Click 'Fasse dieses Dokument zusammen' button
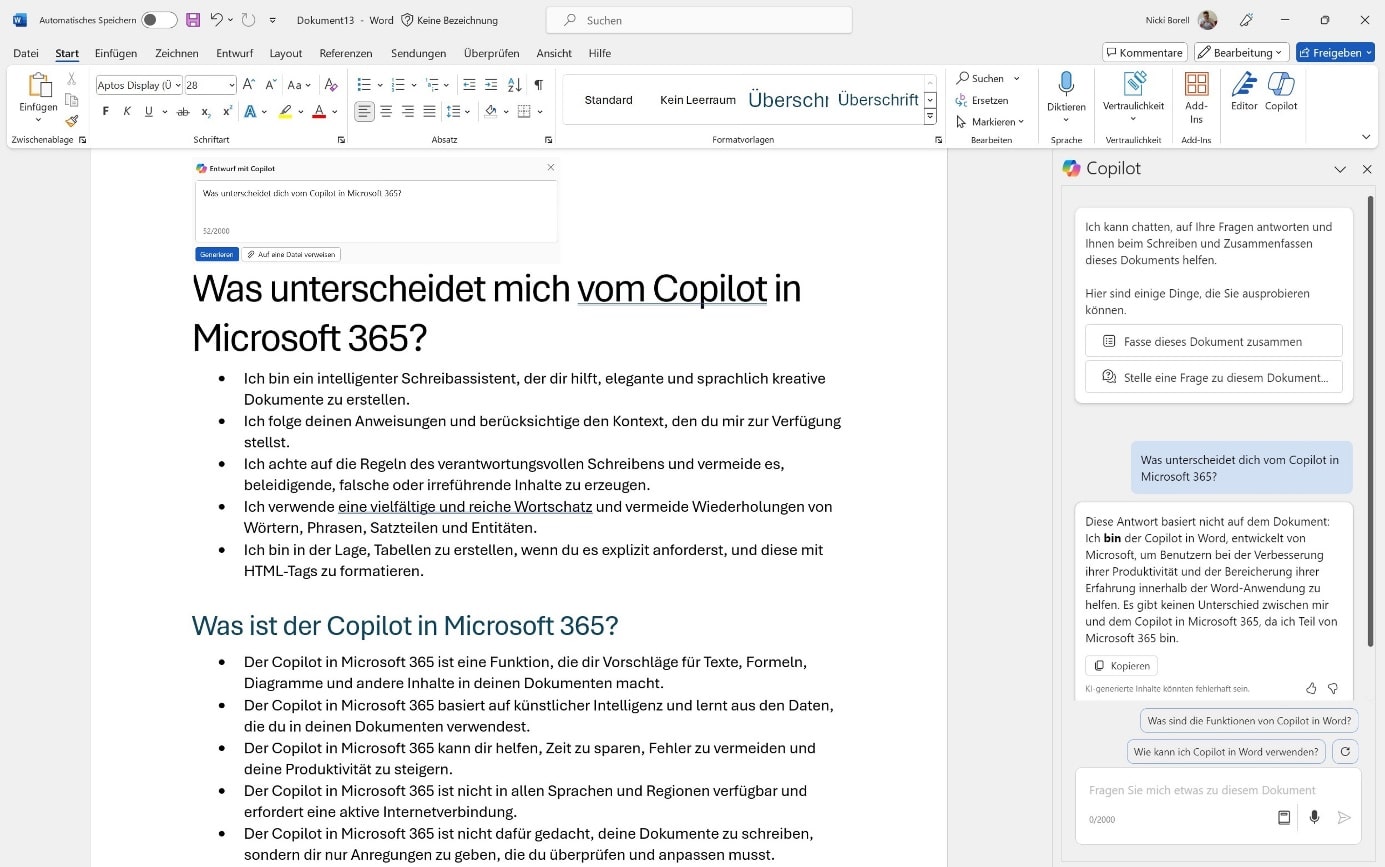Viewport: 1385px width, 867px height. tap(1213, 341)
